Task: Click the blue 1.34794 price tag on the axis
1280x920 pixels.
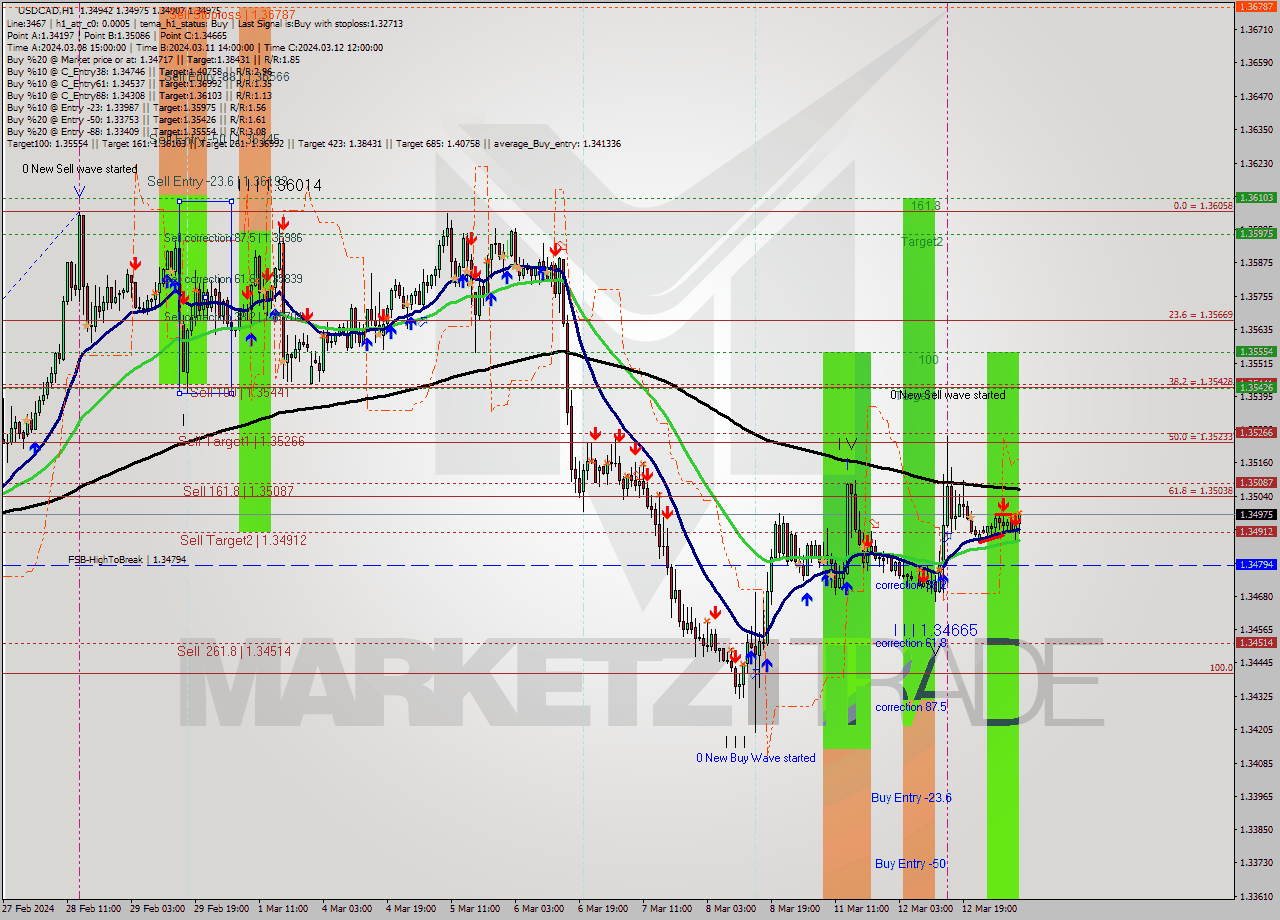Action: 1257,564
